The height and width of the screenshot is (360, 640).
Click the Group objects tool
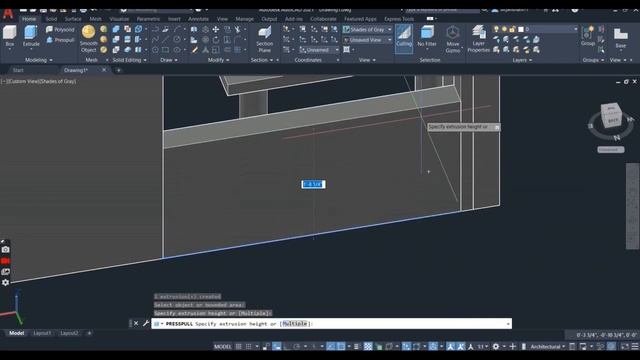(x=588, y=36)
